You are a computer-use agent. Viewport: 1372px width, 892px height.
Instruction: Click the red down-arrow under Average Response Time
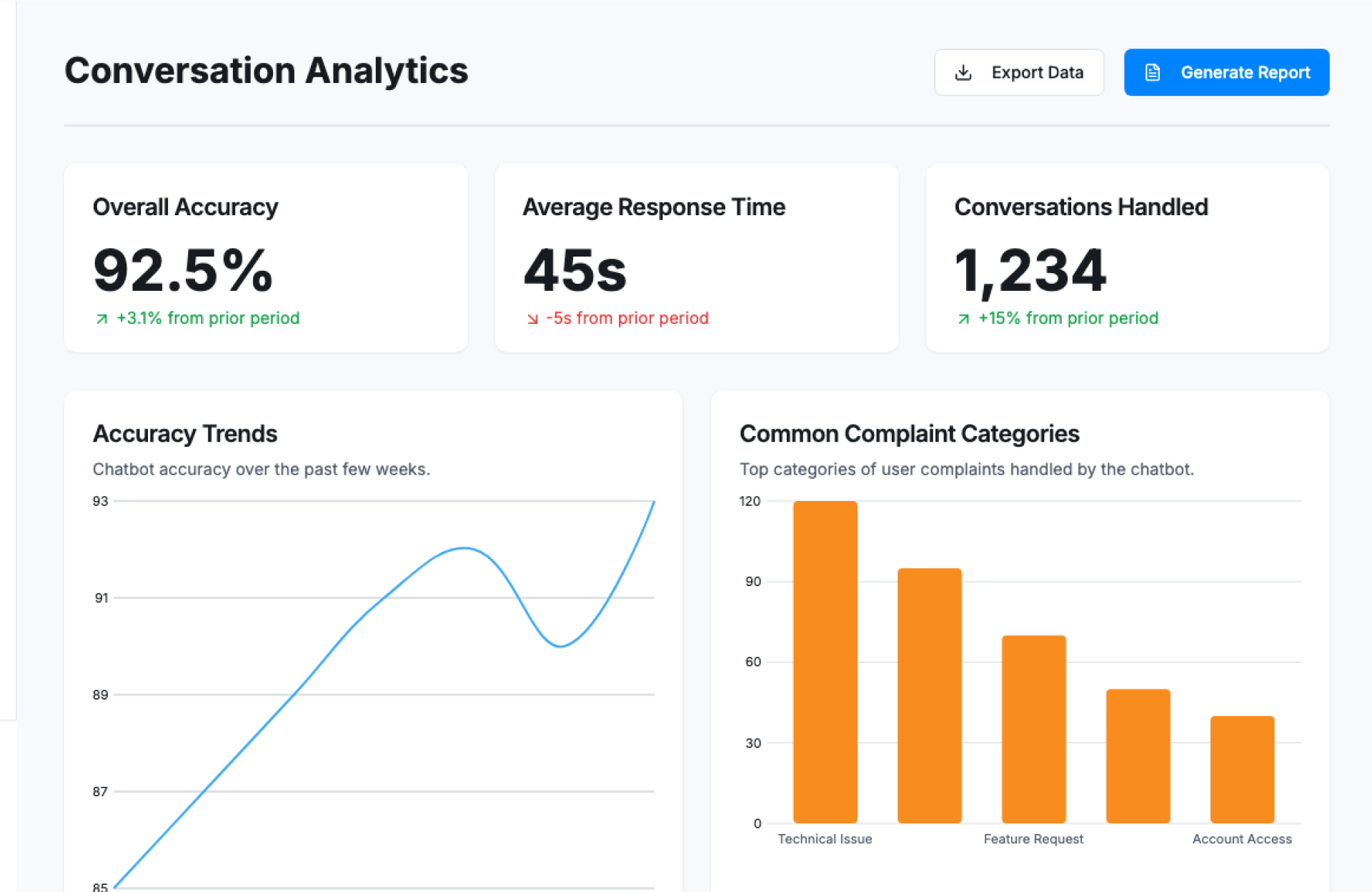pyautogui.click(x=532, y=319)
